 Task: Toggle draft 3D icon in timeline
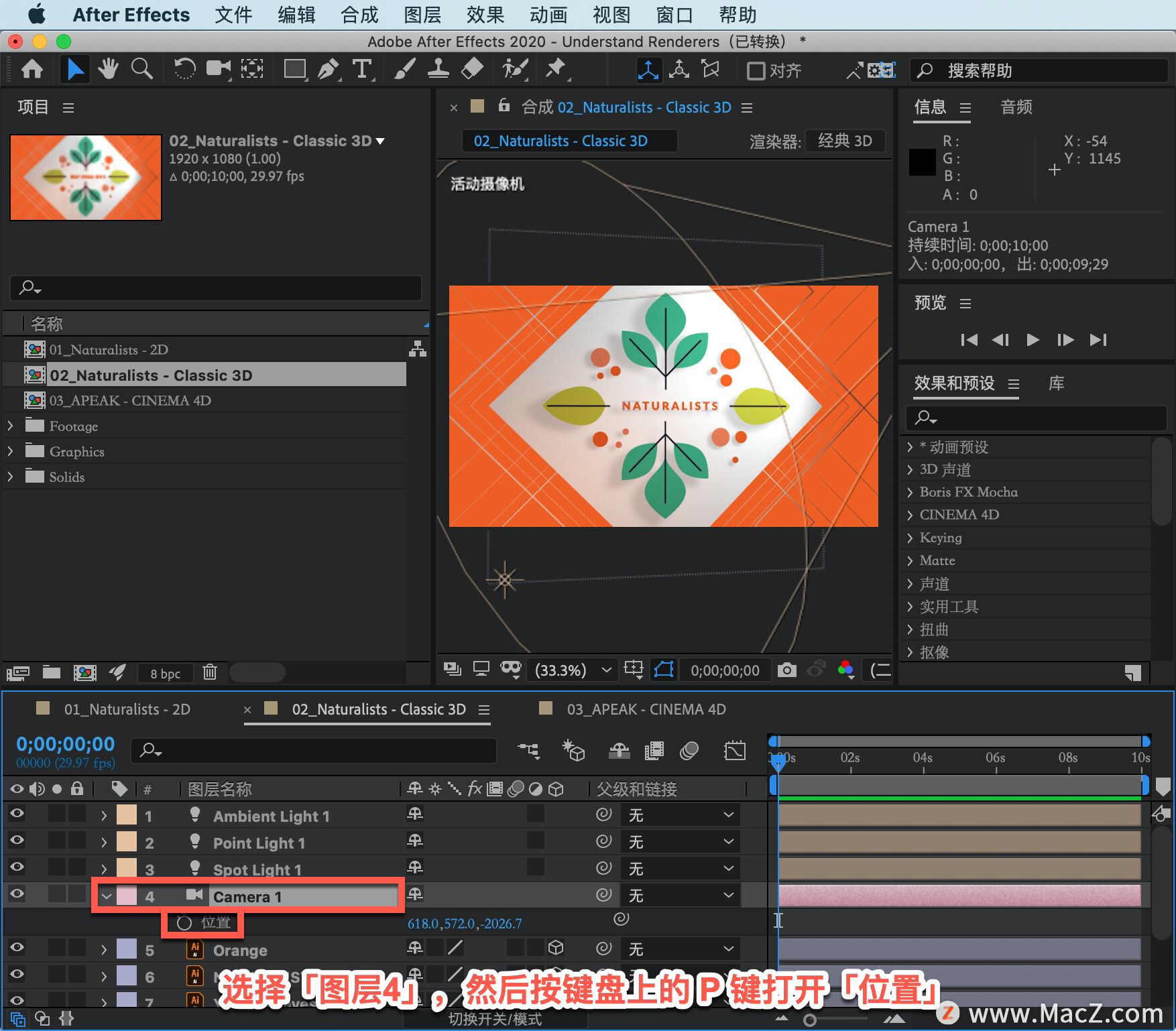[573, 751]
